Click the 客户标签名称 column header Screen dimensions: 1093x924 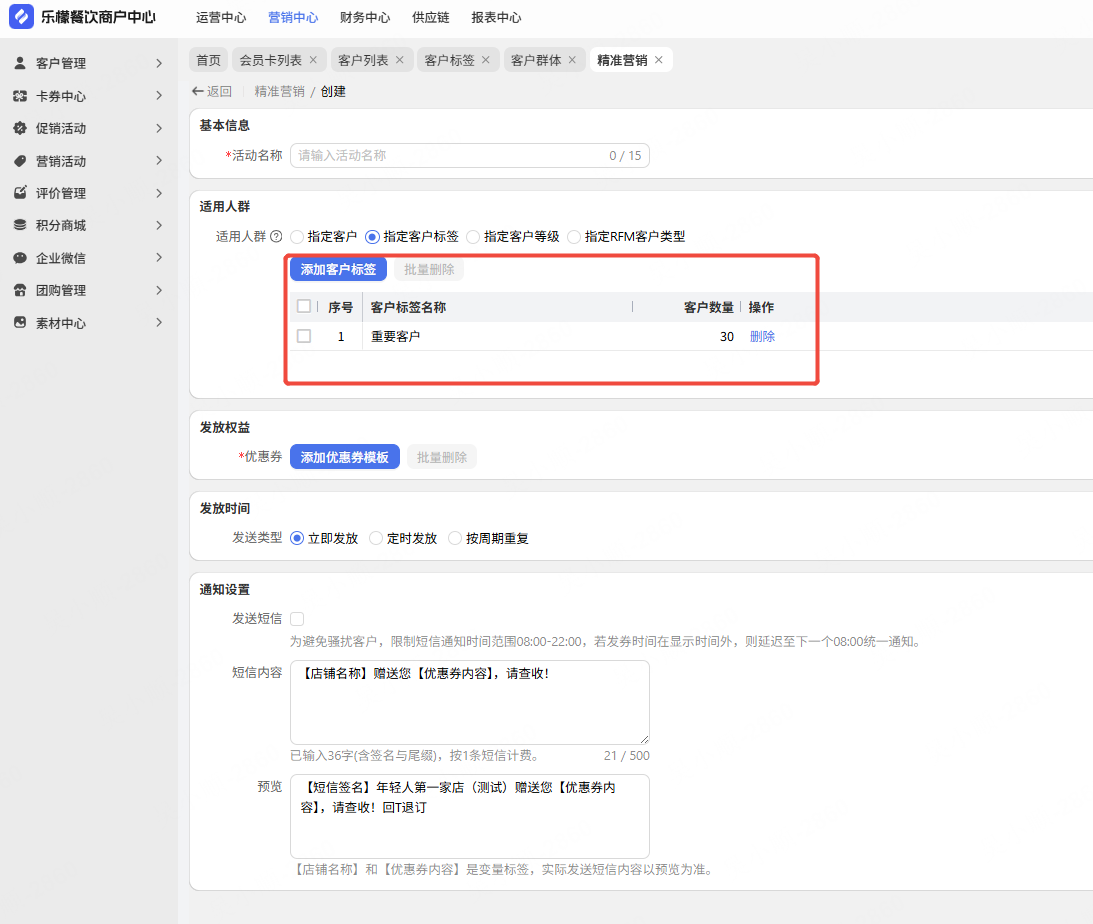(408, 307)
